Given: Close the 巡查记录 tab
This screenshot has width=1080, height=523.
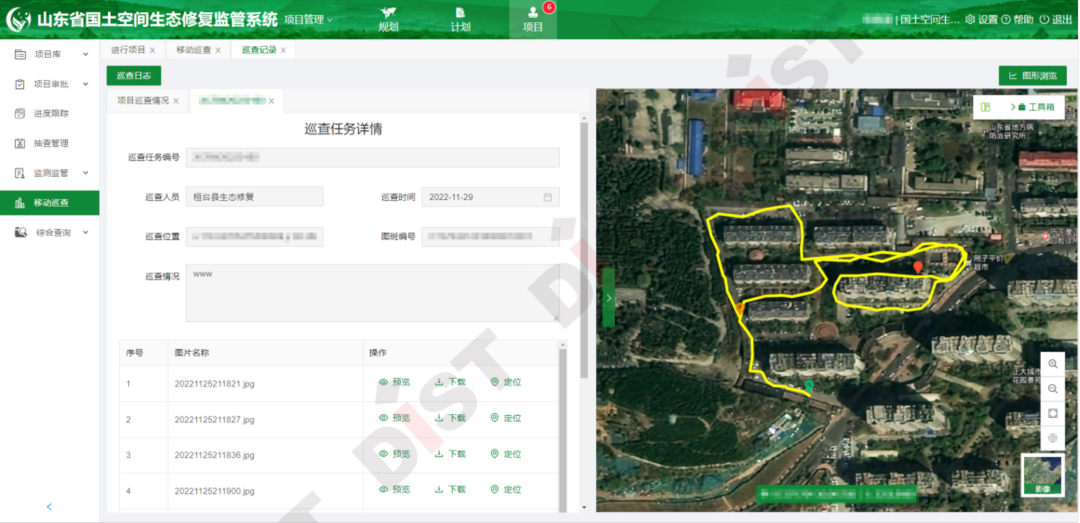Looking at the screenshot, I should click(283, 50).
